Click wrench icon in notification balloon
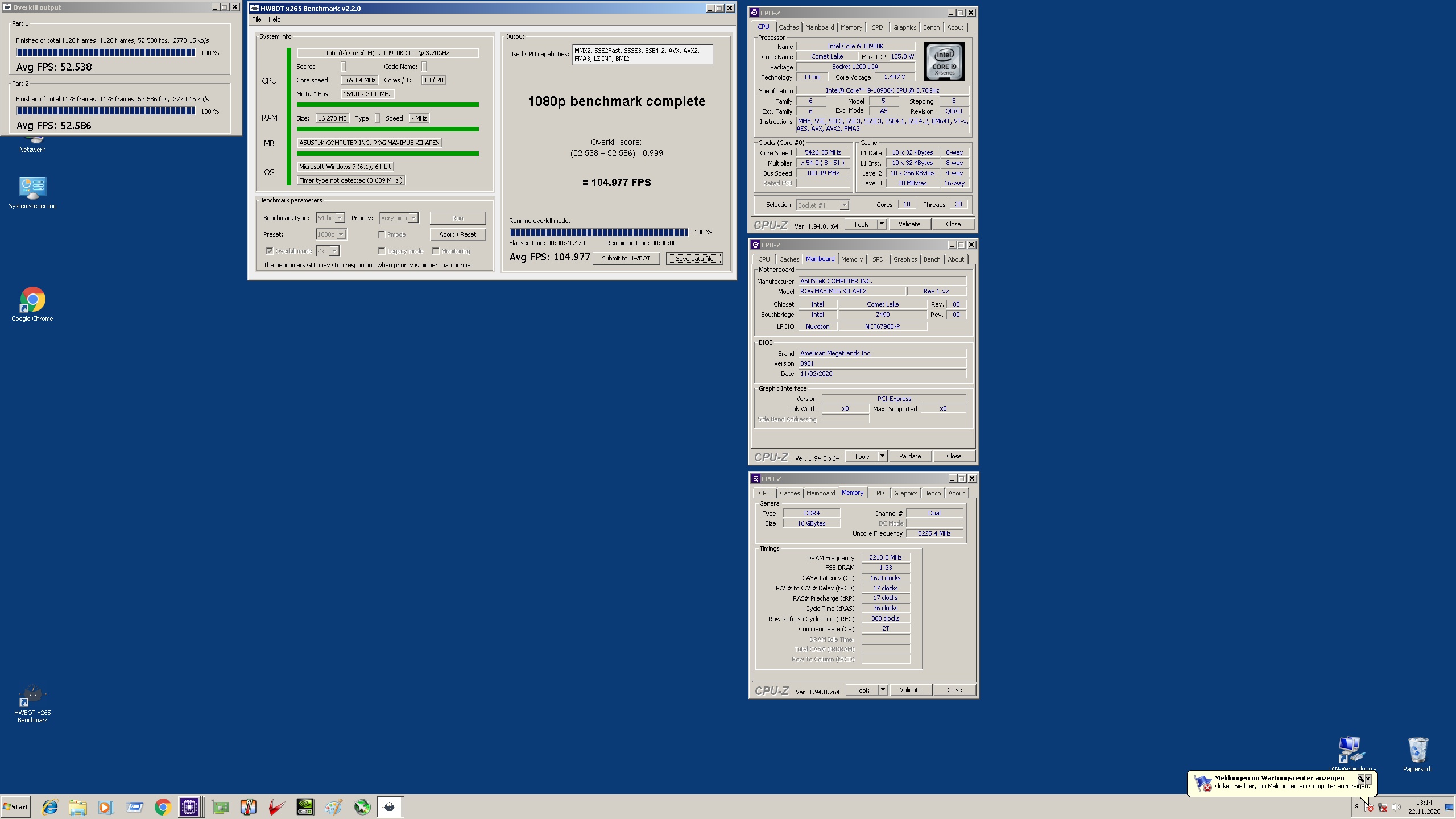1456x819 pixels. click(x=1360, y=779)
